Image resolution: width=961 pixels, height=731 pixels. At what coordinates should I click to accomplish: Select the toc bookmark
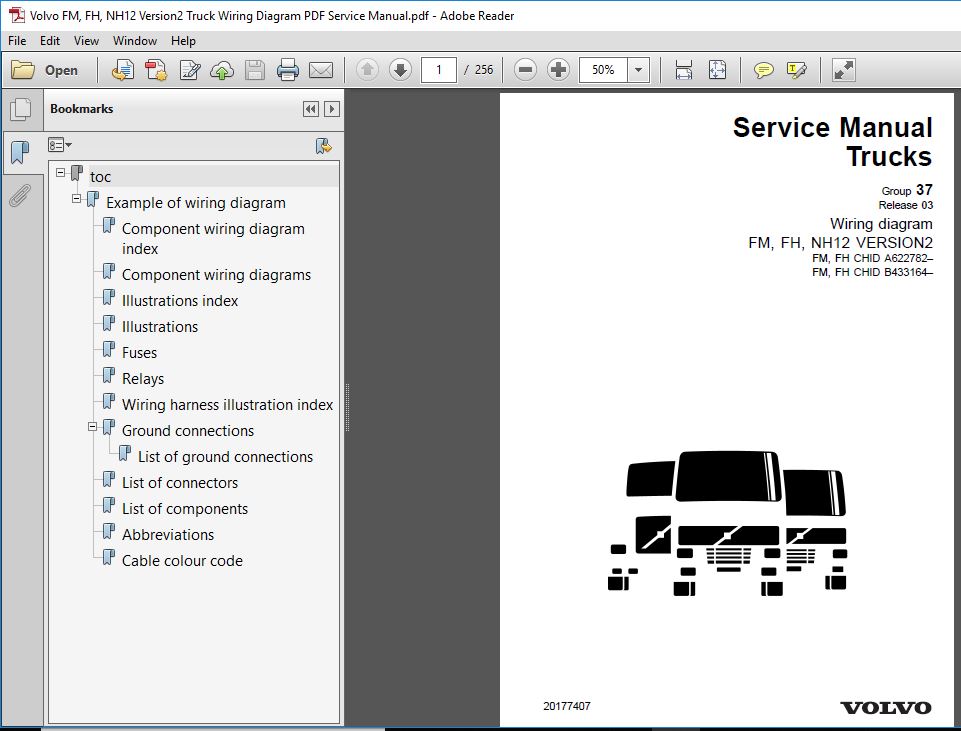101,177
